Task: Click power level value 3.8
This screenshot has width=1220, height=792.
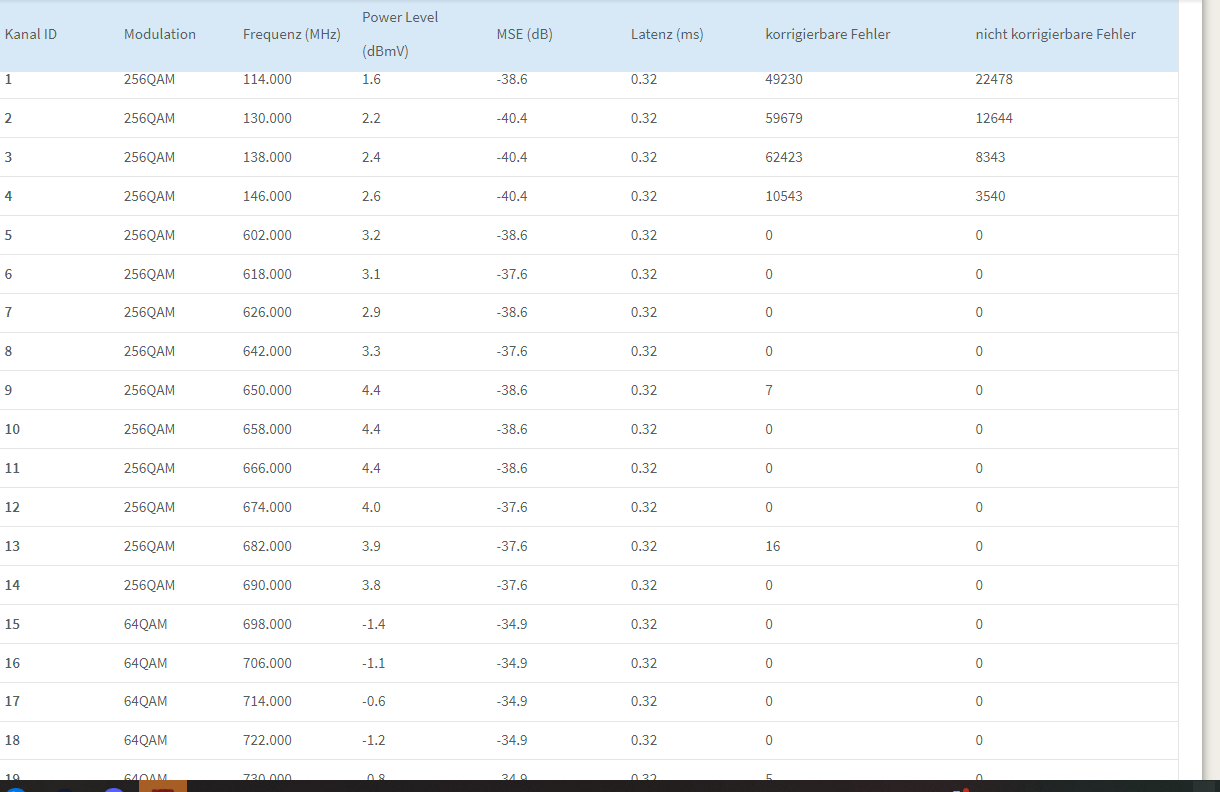Action: 371,585
